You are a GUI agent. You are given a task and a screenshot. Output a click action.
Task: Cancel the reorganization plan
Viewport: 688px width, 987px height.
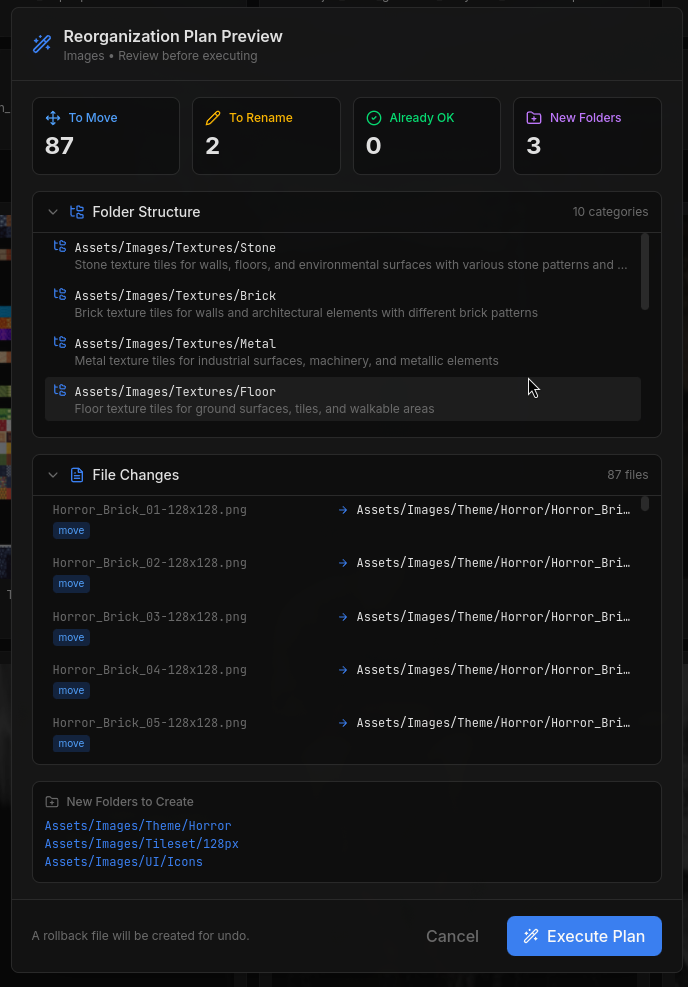click(452, 936)
